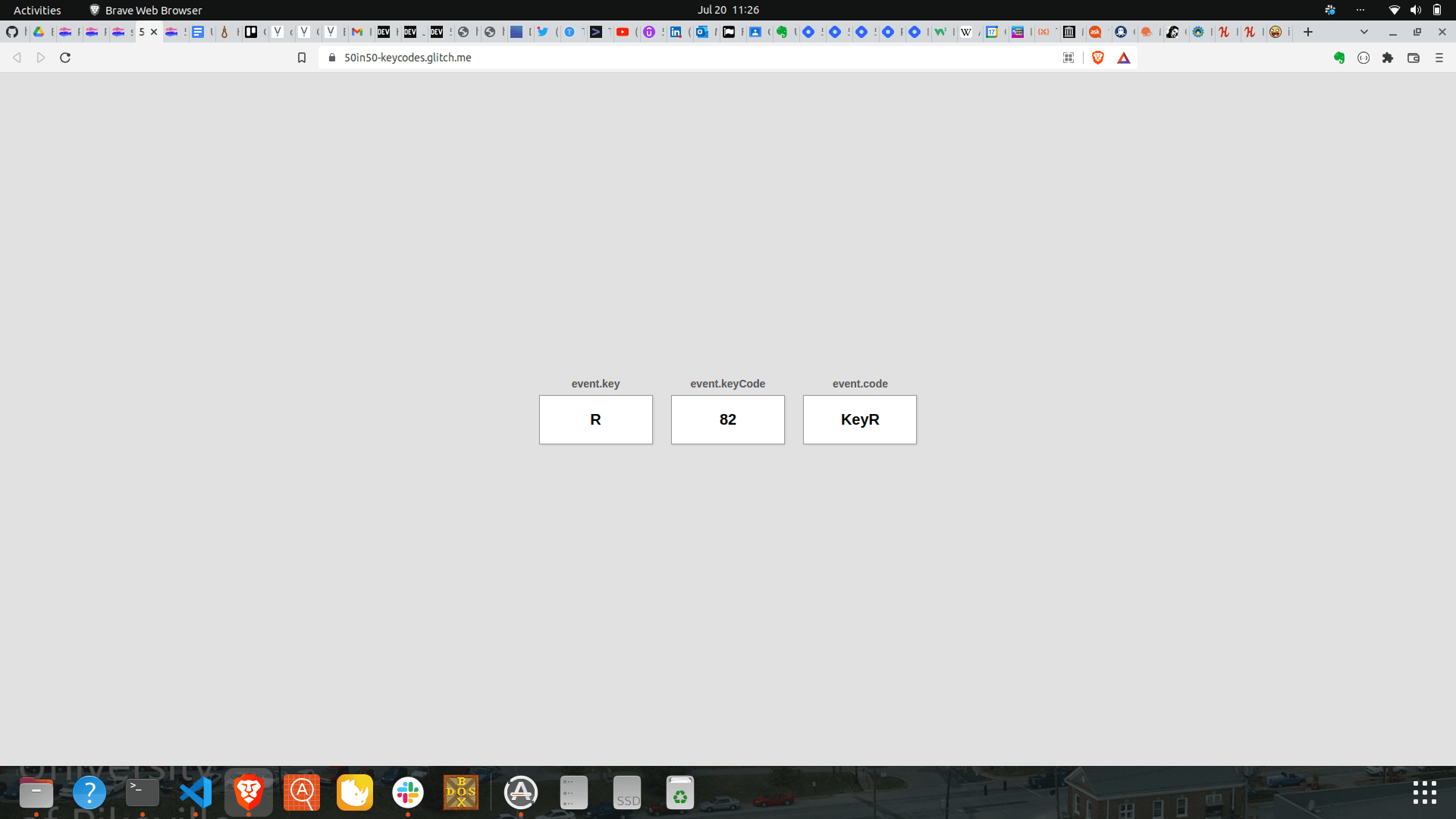Click the event.keyCode box showing 82
The height and width of the screenshot is (819, 1456).
coord(727,419)
